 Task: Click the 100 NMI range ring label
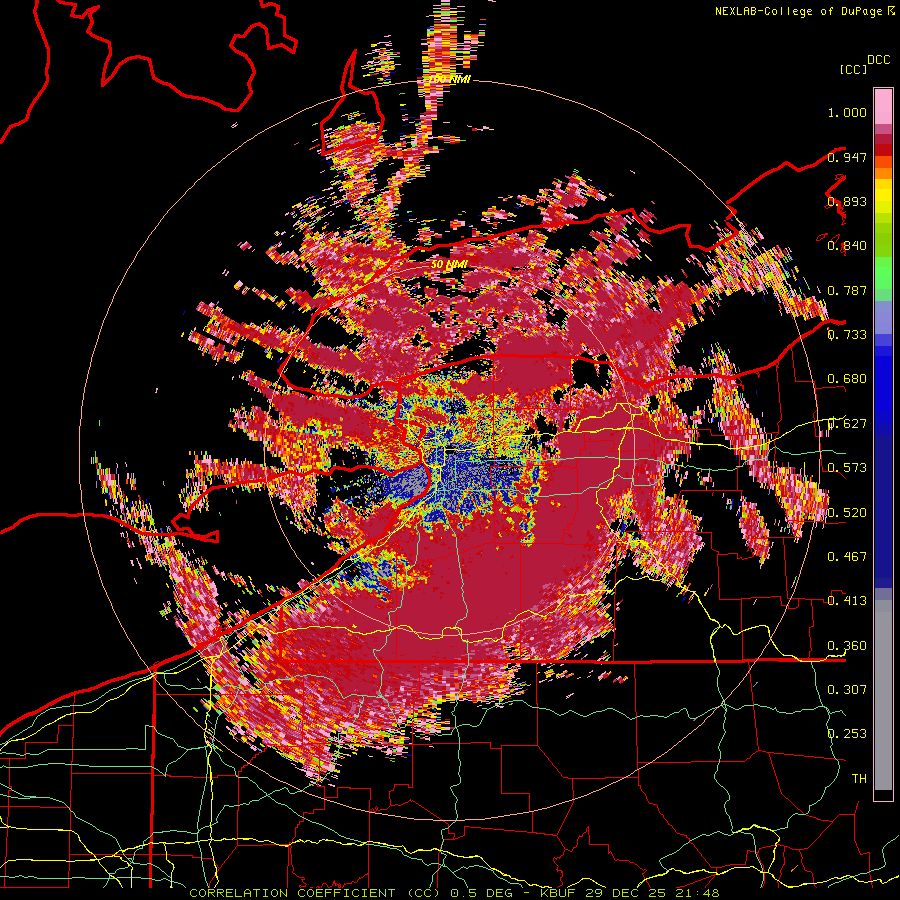(x=449, y=79)
